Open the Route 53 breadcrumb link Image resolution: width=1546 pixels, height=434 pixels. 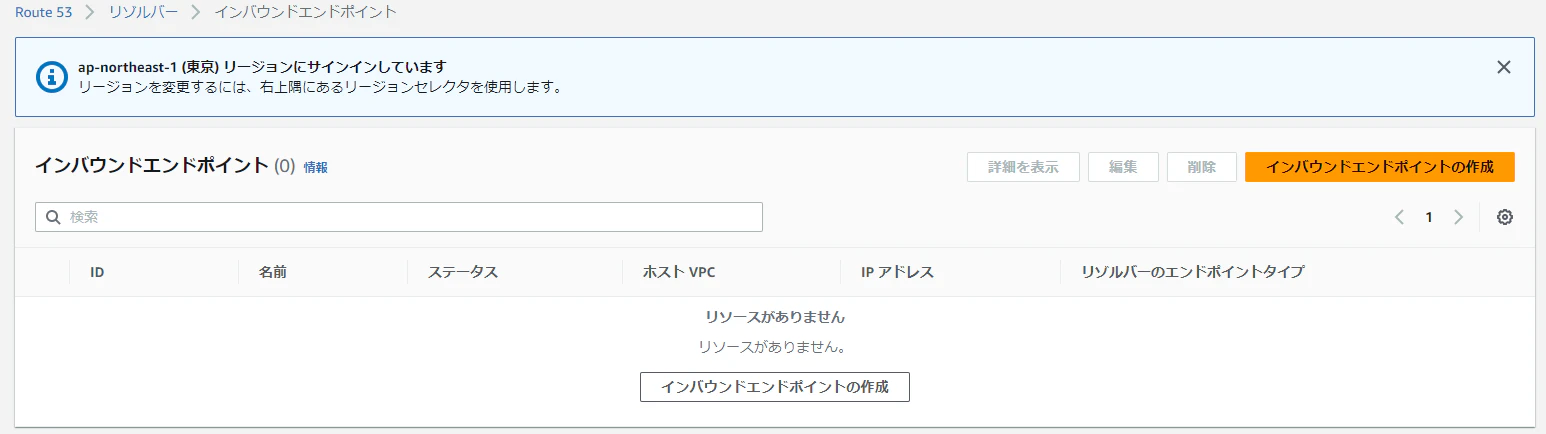coord(42,13)
